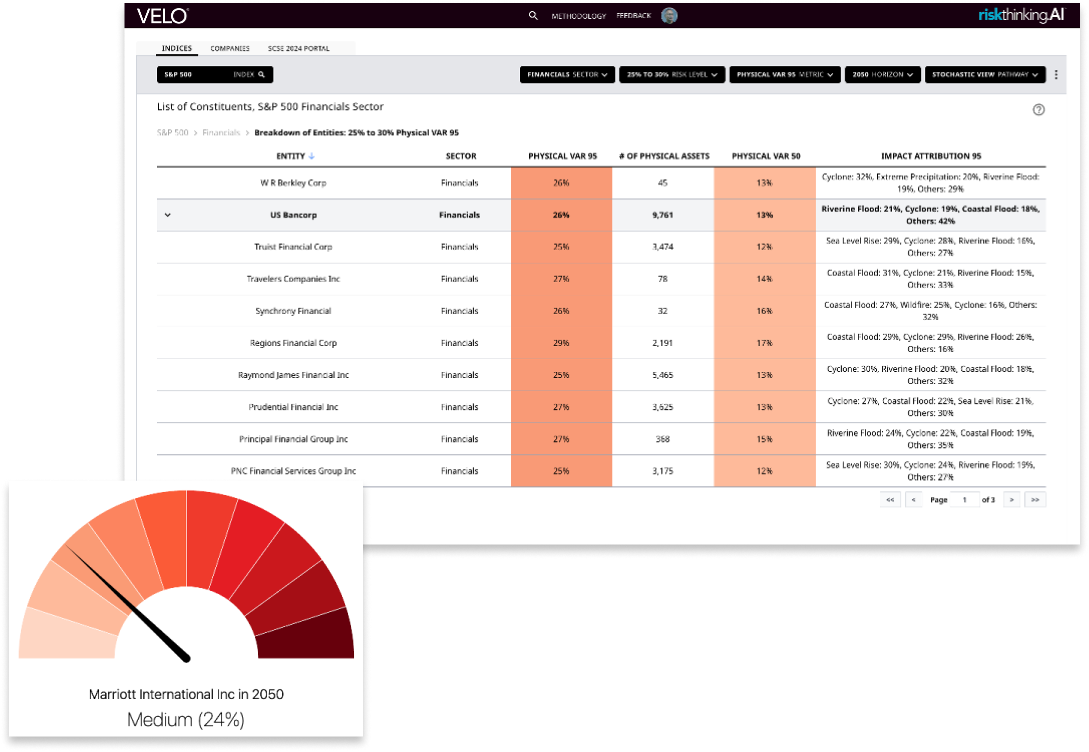
Task: Click the help question mark icon
Action: (1038, 110)
